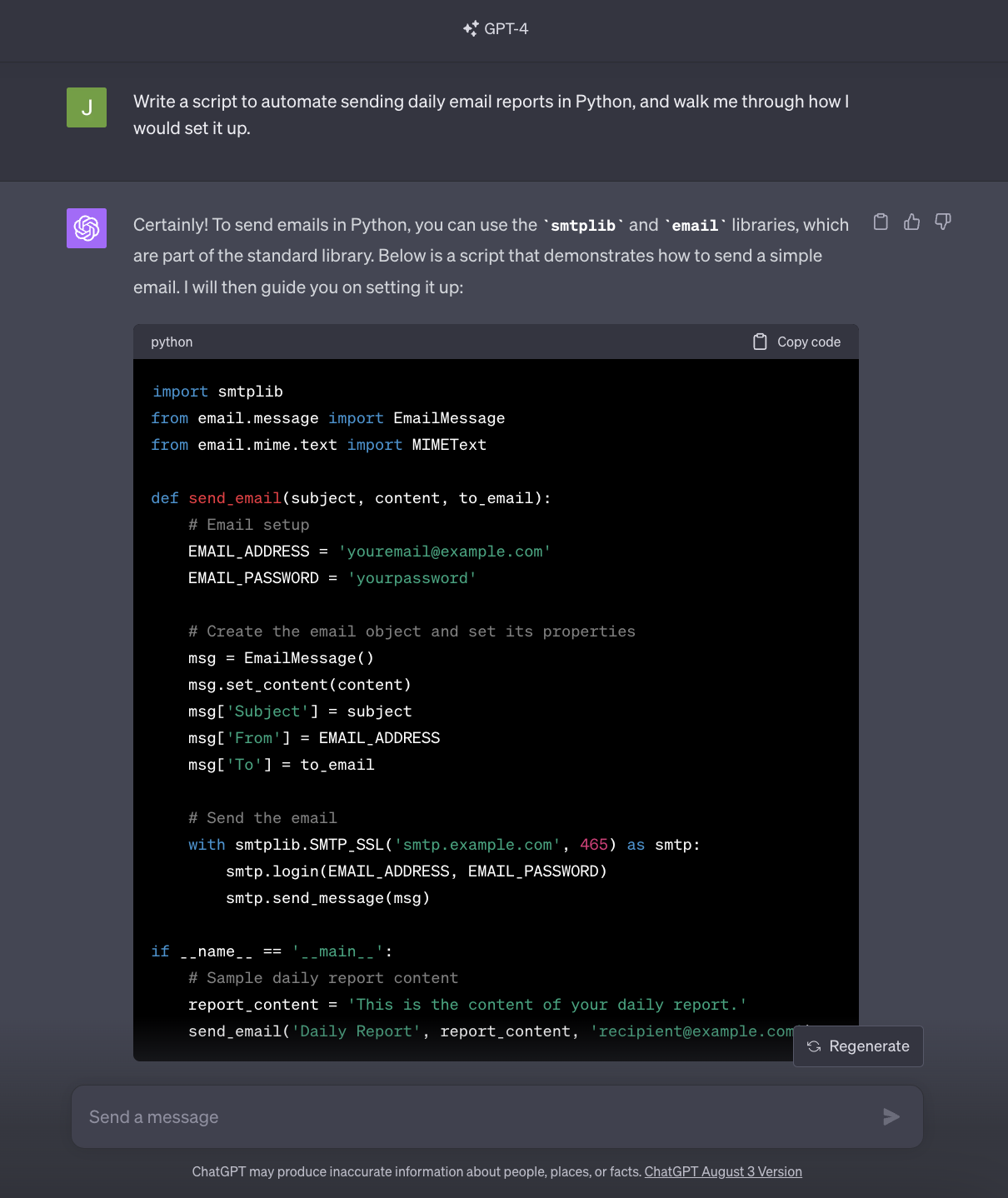Focus the Send a message input field
The width and height of the screenshot is (1008, 1198).
point(497,1116)
